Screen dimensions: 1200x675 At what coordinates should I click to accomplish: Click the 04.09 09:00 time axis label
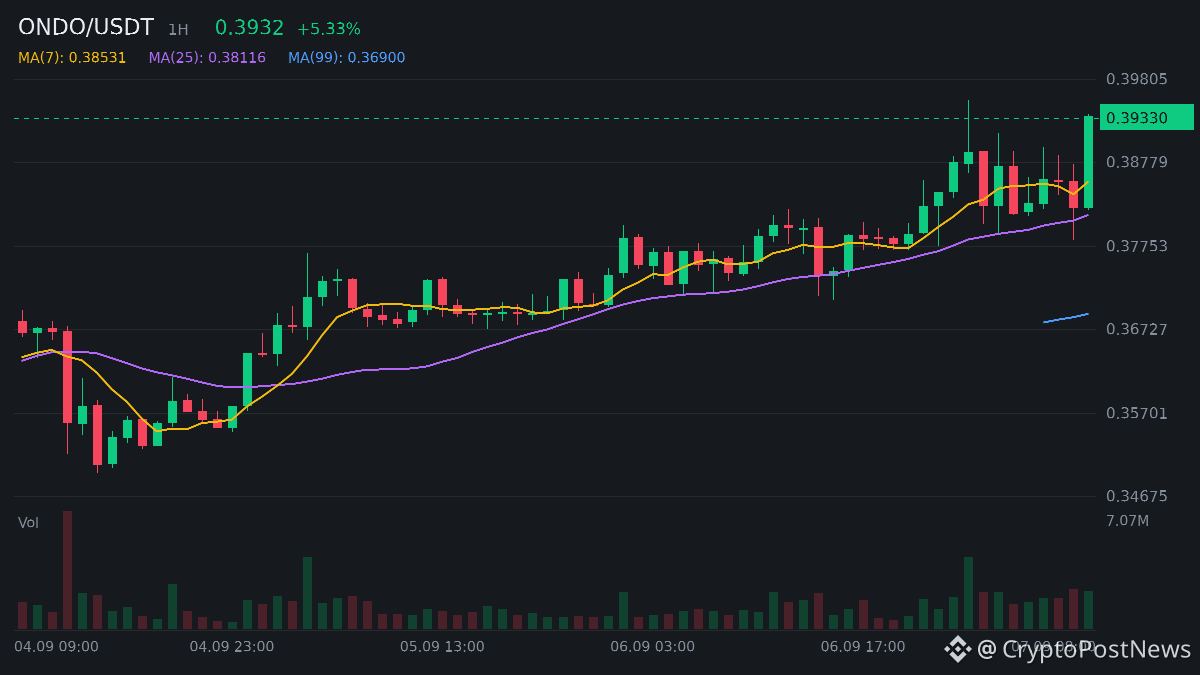point(56,647)
